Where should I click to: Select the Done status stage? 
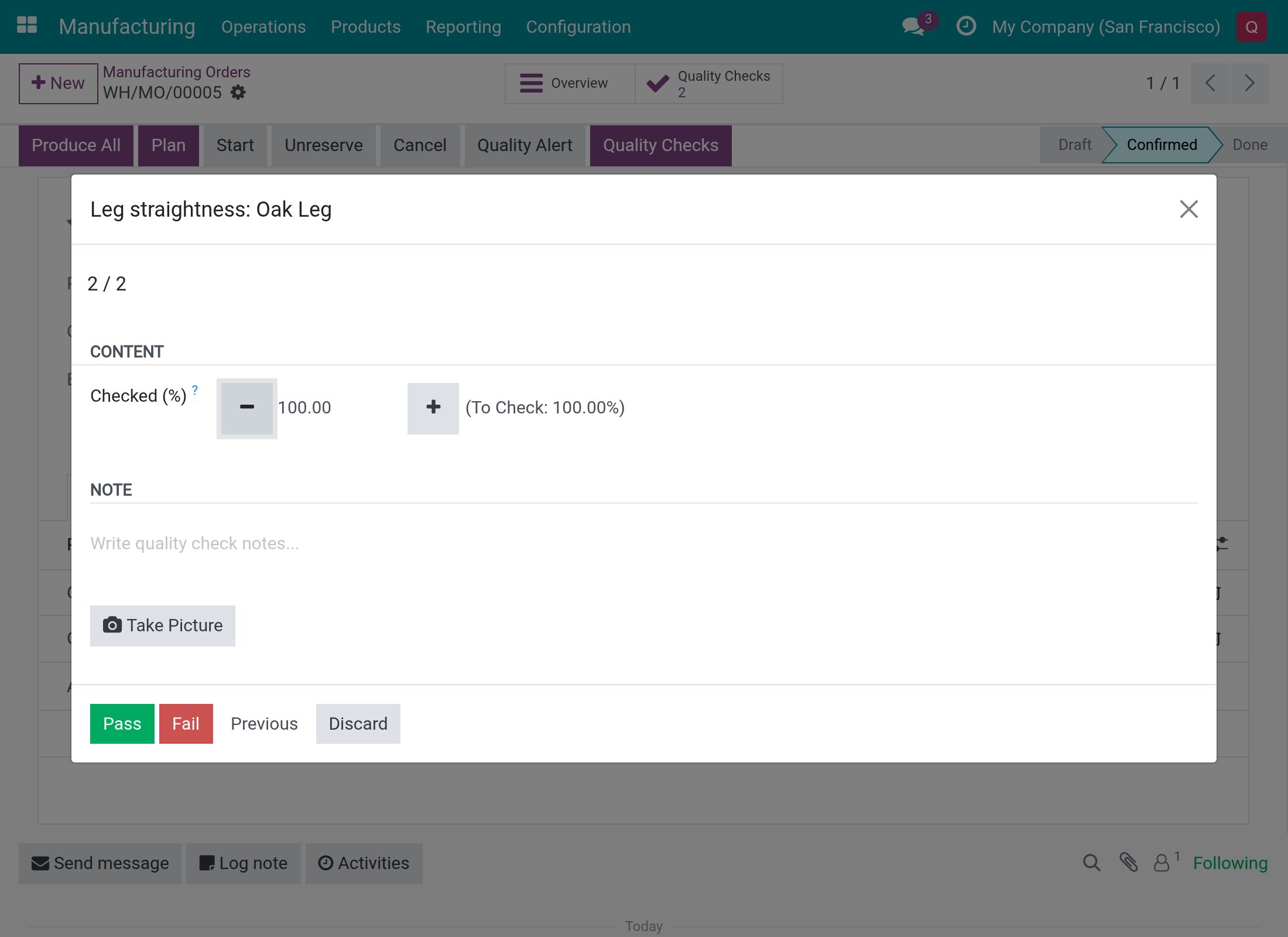(1249, 145)
